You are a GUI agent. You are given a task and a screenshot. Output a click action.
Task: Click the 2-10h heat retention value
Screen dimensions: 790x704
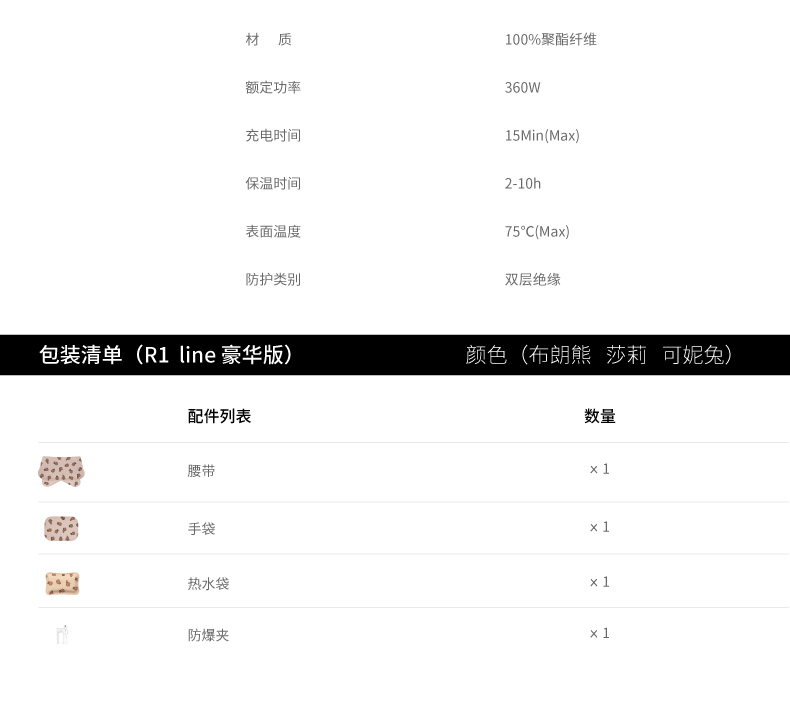522,184
